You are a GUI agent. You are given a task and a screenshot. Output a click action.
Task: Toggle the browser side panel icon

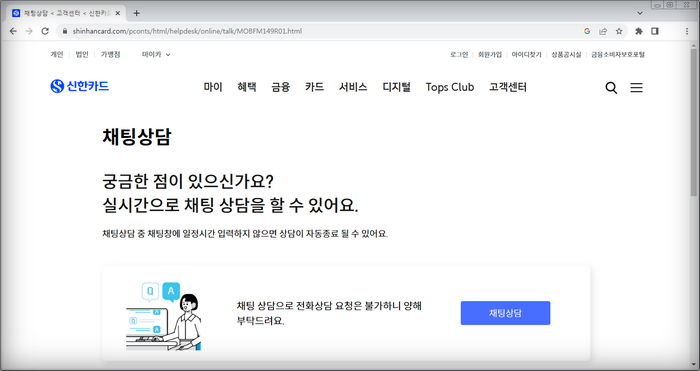(x=655, y=31)
